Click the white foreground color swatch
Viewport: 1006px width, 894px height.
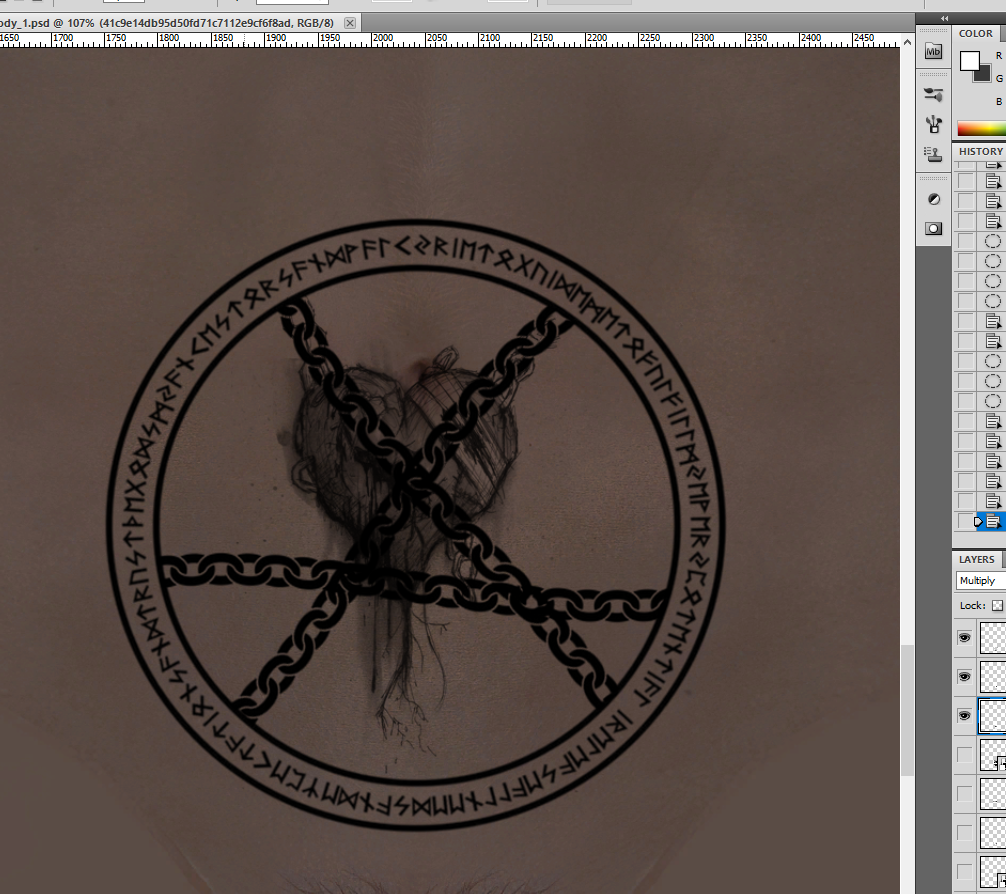(x=969, y=61)
